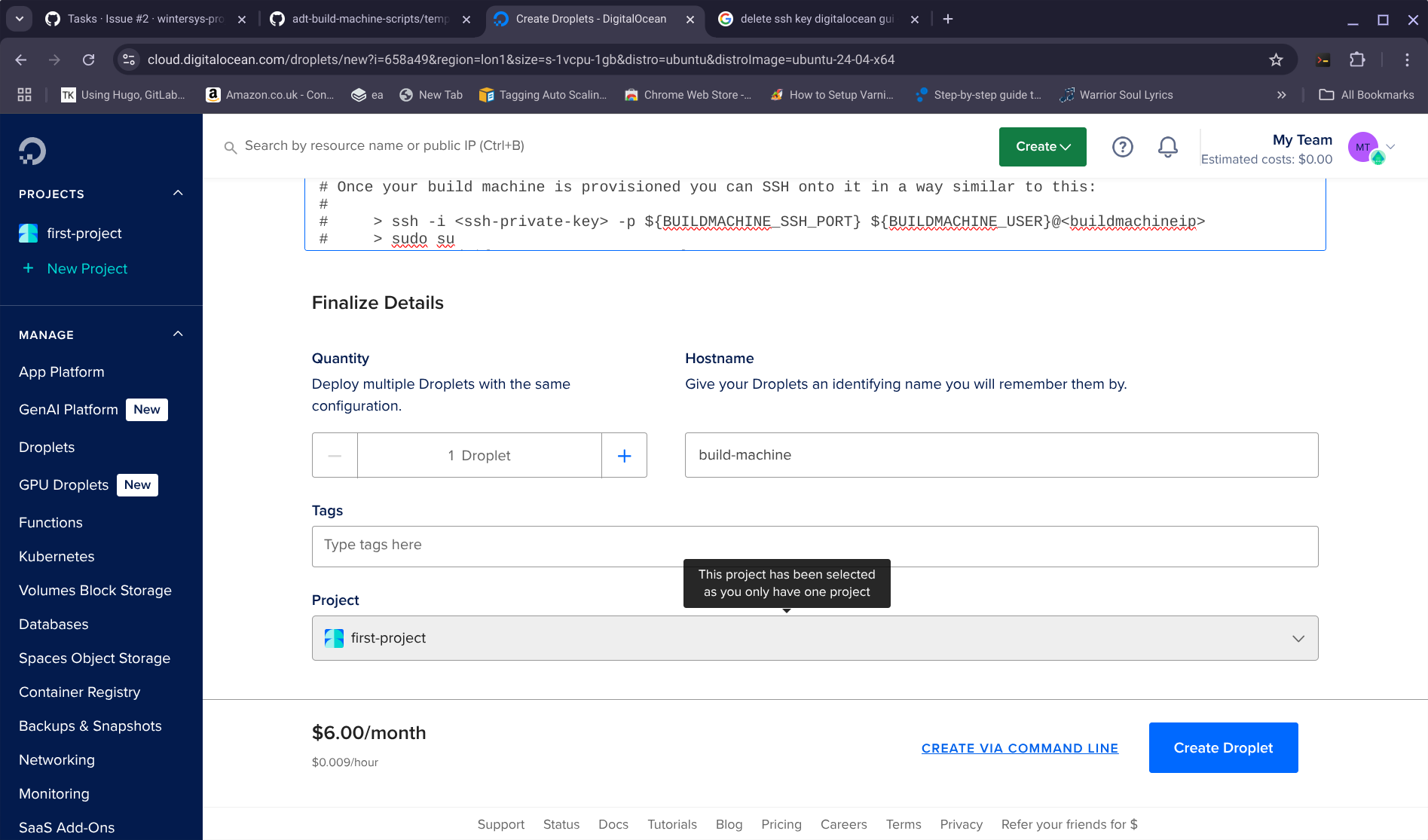Click the MT team avatar
1428x840 pixels.
[x=1362, y=147]
